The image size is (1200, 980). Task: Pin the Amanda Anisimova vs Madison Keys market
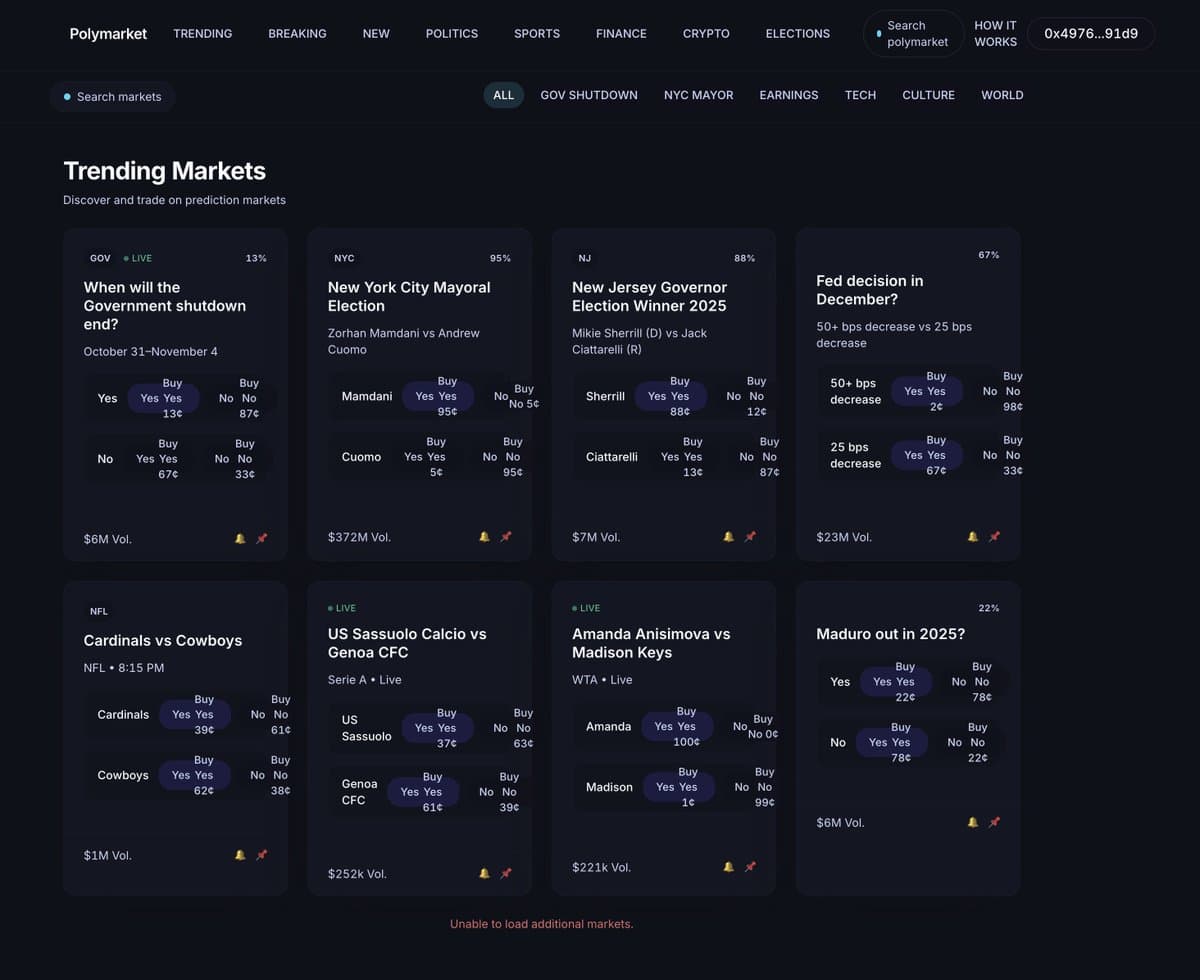click(x=750, y=866)
